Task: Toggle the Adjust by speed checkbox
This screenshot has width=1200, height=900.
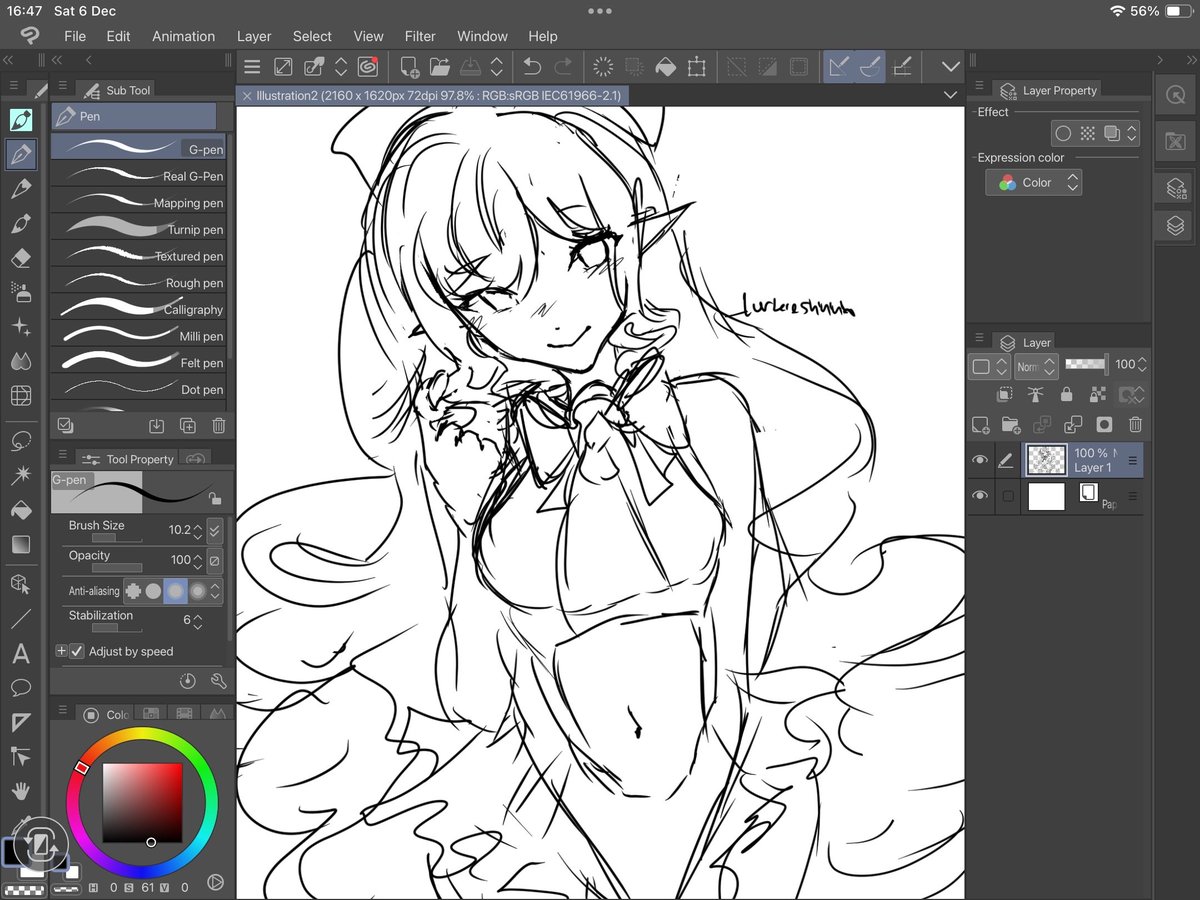Action: tap(77, 651)
